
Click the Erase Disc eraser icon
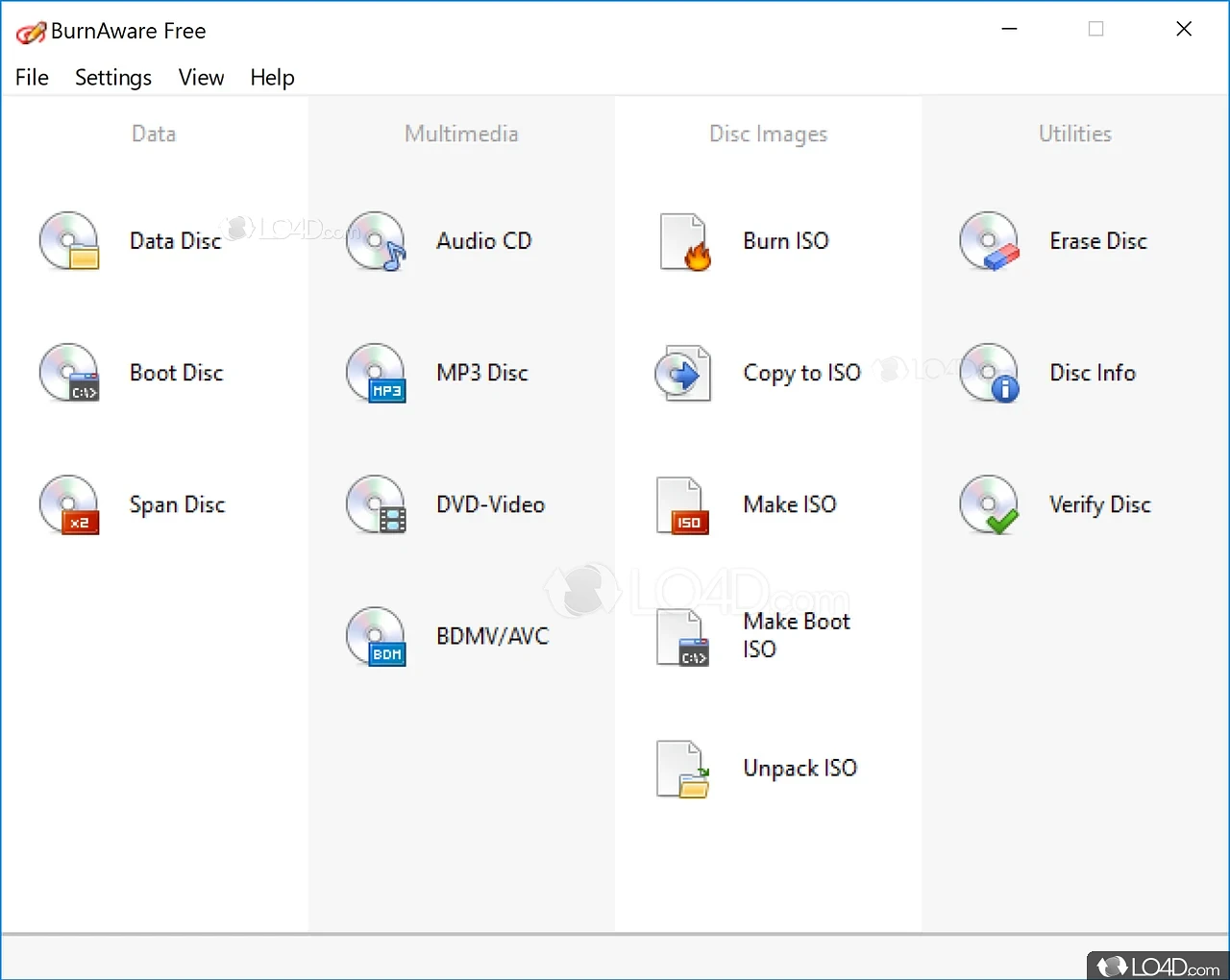[x=989, y=241]
